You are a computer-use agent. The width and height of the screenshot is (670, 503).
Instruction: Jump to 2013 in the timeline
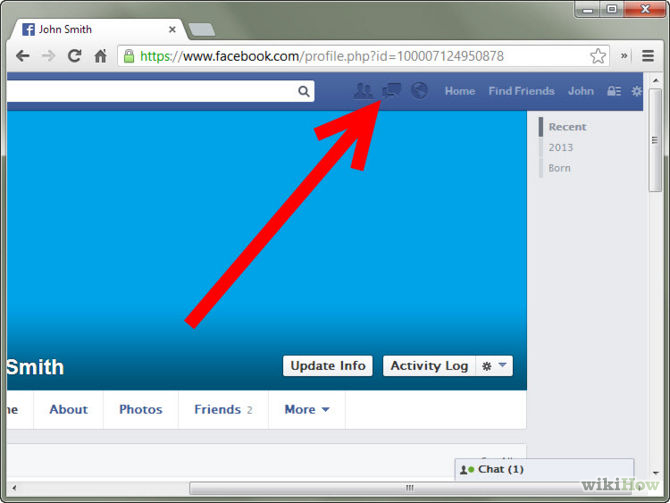[x=561, y=147]
